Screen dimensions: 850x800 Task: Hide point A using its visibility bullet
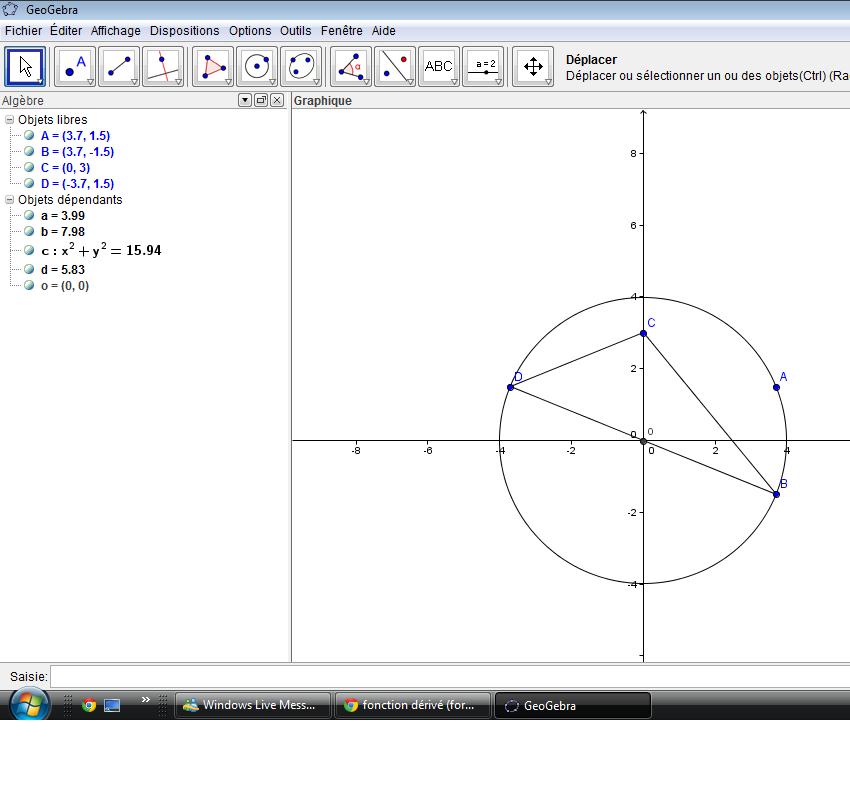click(x=30, y=136)
